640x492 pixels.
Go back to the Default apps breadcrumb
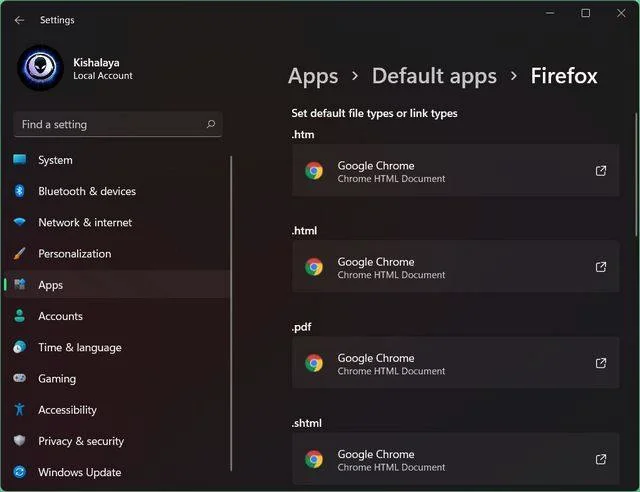434,76
